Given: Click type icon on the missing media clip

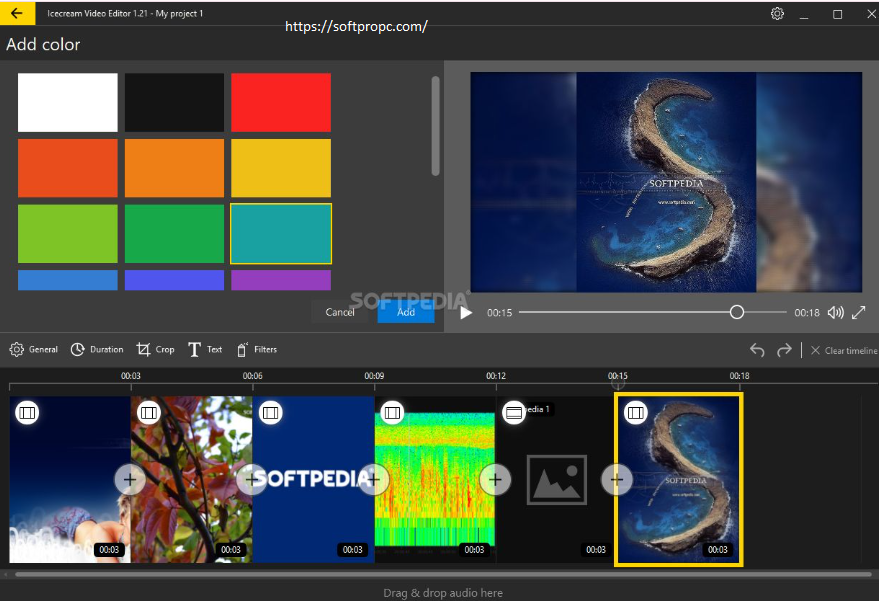Looking at the screenshot, I should pos(513,413).
